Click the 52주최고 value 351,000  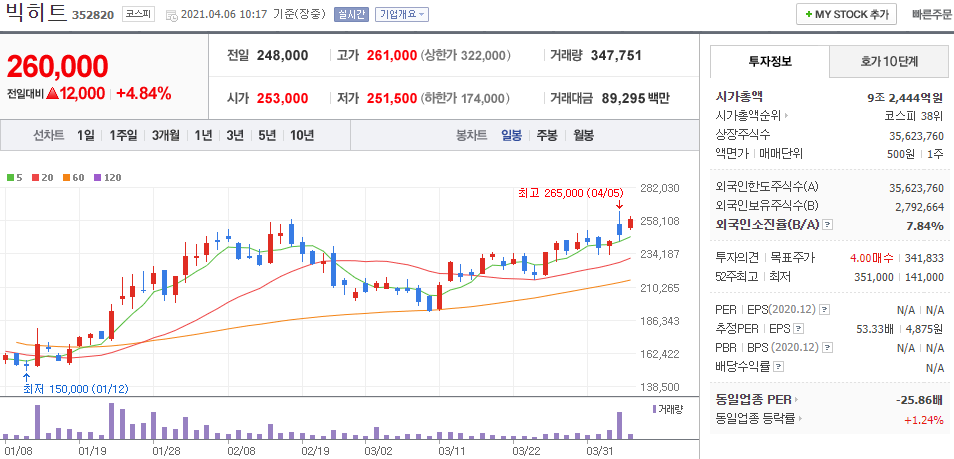point(876,277)
